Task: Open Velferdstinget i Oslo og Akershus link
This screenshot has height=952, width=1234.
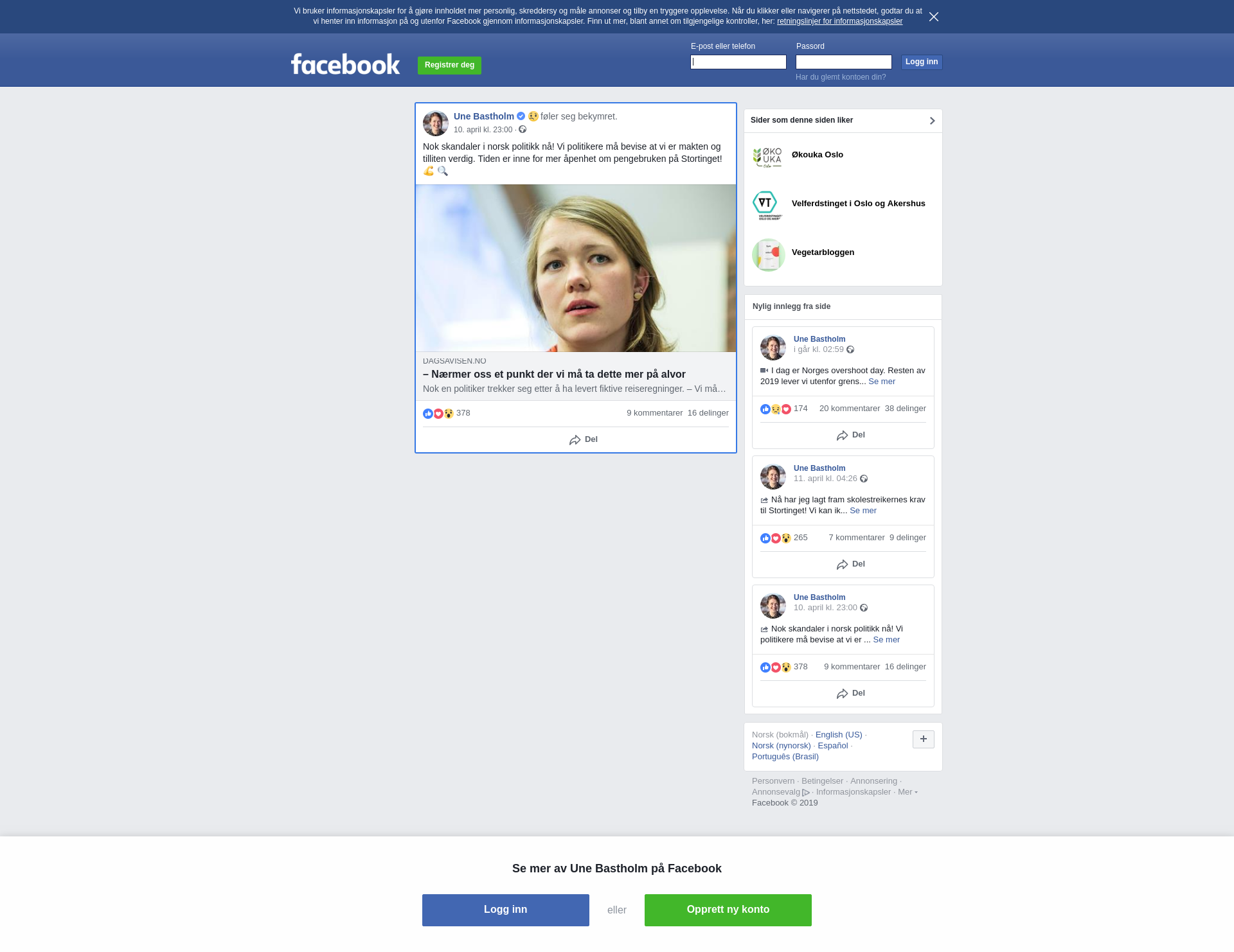Action: tap(859, 204)
